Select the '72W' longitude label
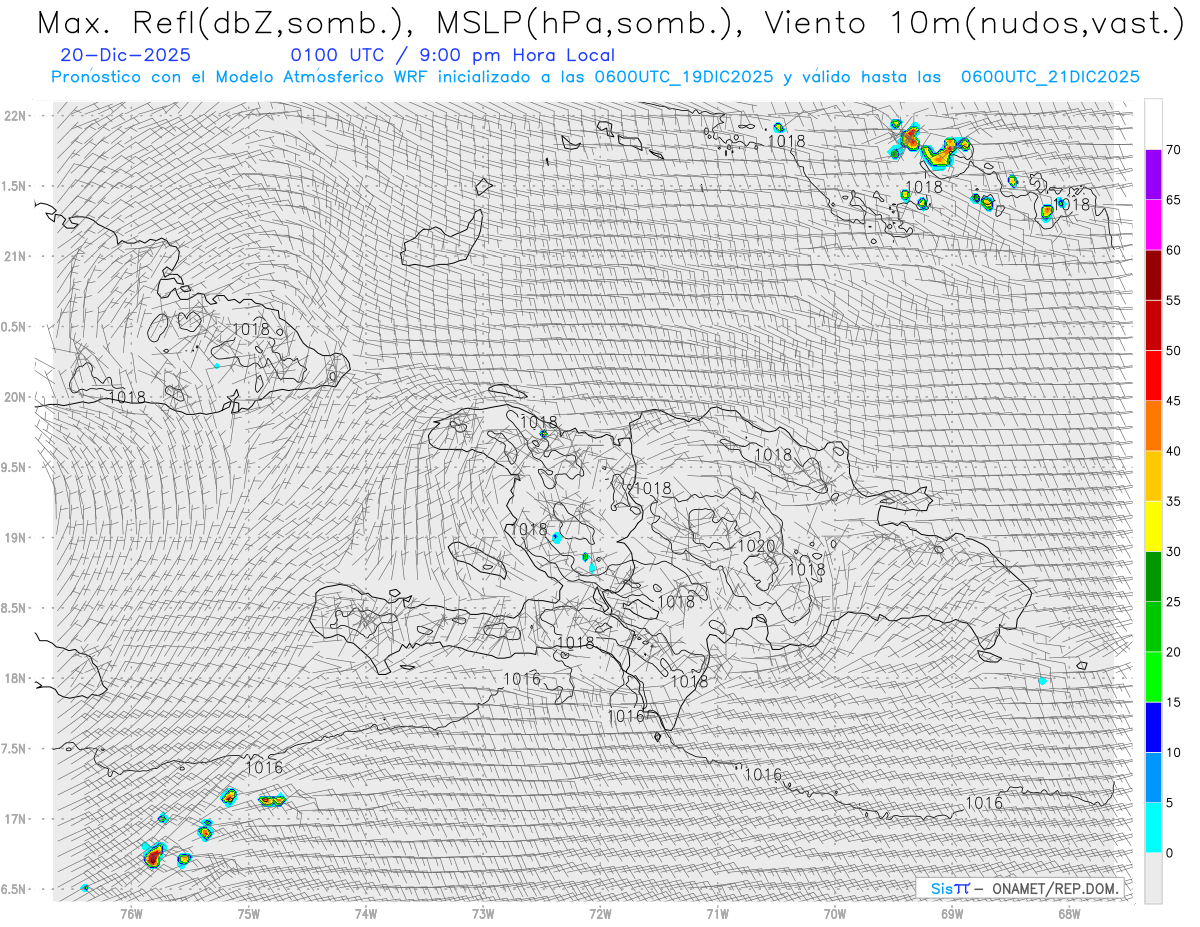Viewport: 1200px width, 927px height. click(600, 913)
